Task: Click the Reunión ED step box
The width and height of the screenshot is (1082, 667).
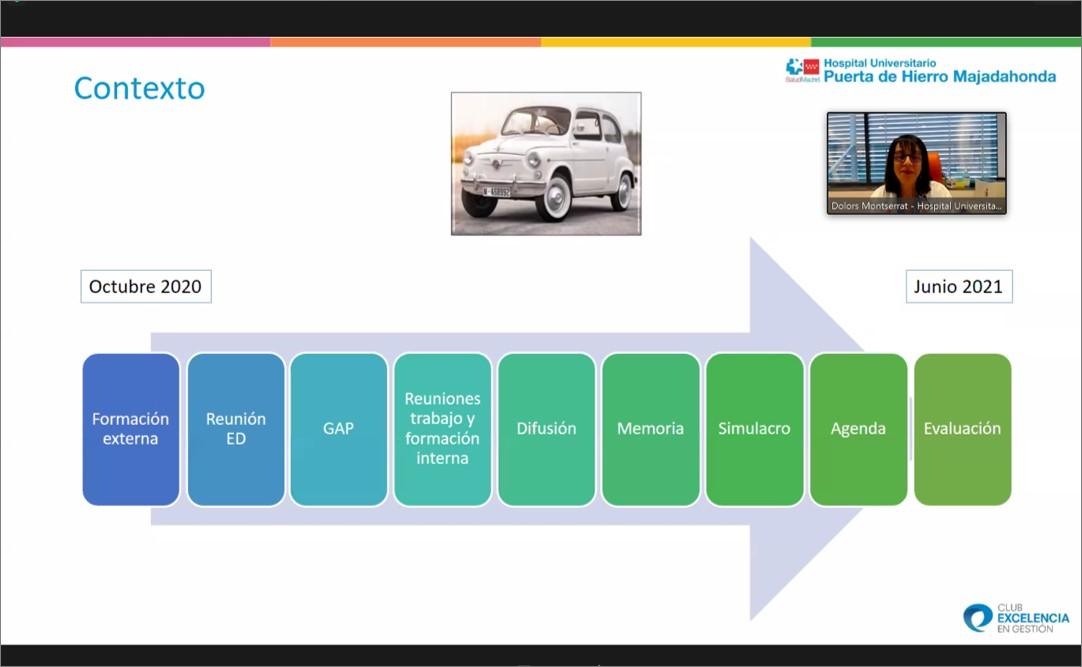Action: (x=236, y=429)
